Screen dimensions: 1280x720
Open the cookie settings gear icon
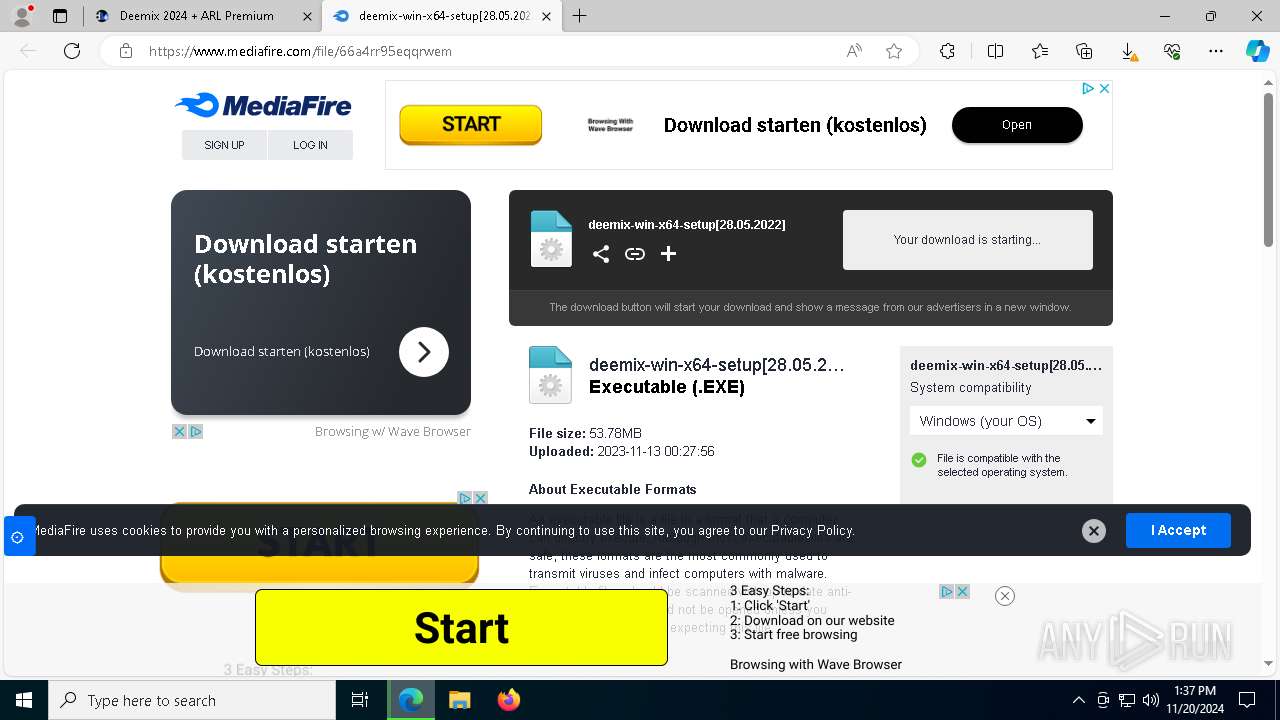[x=17, y=537]
